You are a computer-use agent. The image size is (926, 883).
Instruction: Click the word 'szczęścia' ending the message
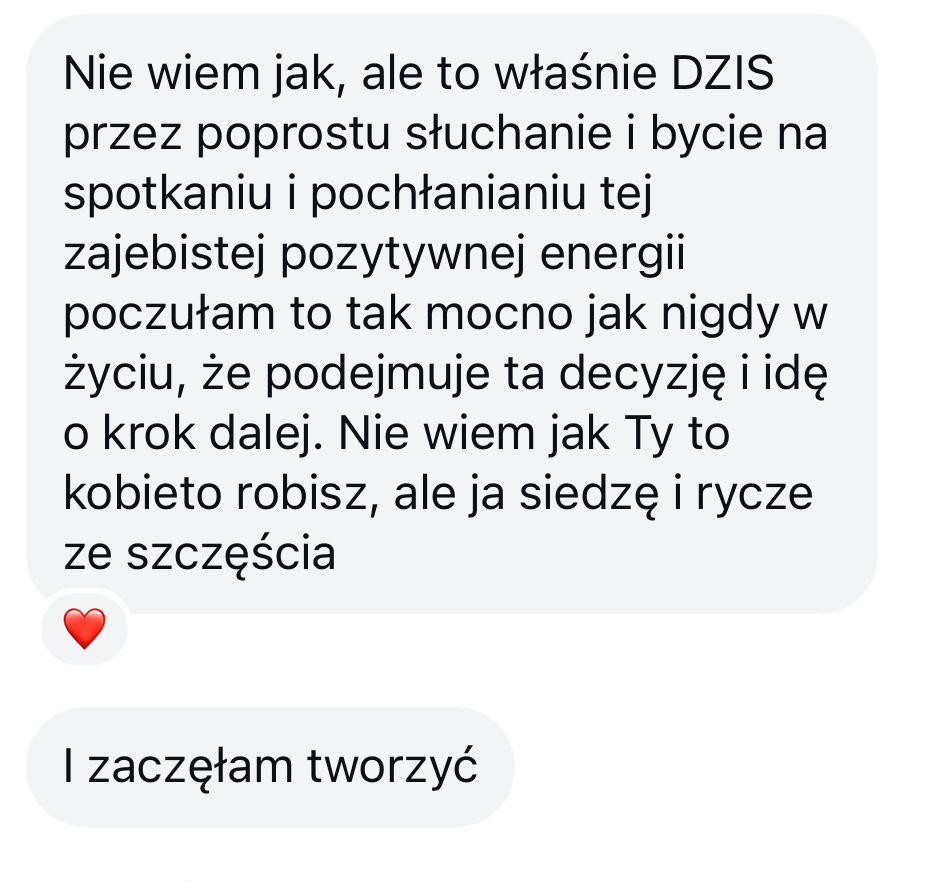click(x=231, y=556)
